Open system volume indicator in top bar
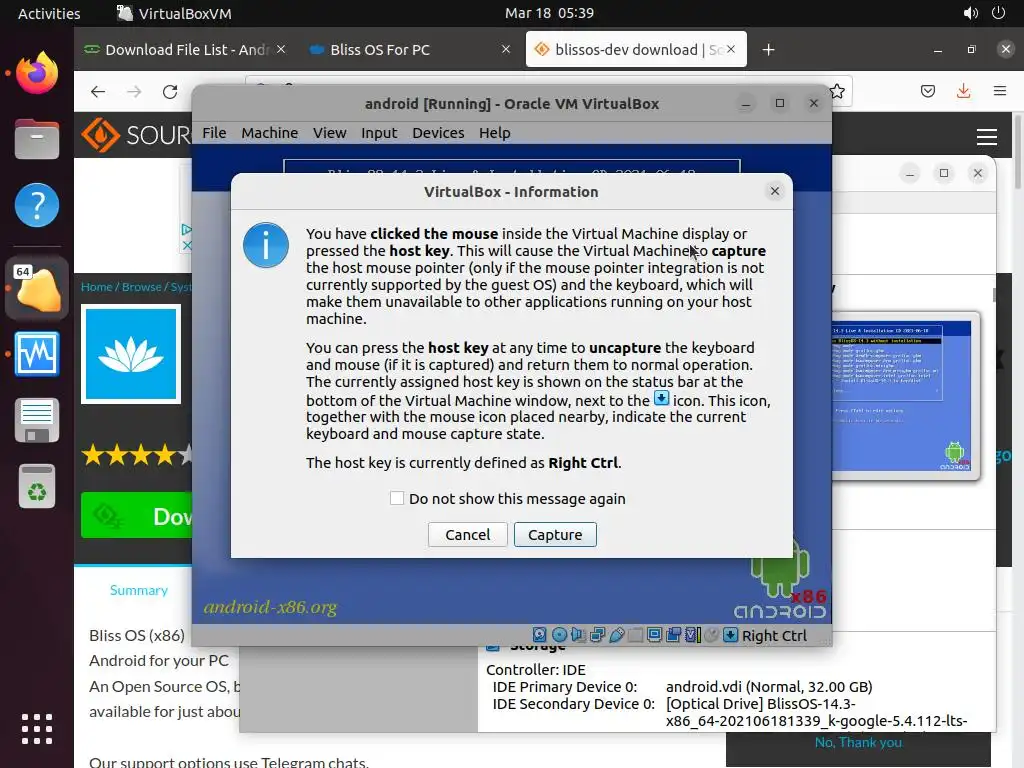The image size is (1024, 768). (970, 13)
